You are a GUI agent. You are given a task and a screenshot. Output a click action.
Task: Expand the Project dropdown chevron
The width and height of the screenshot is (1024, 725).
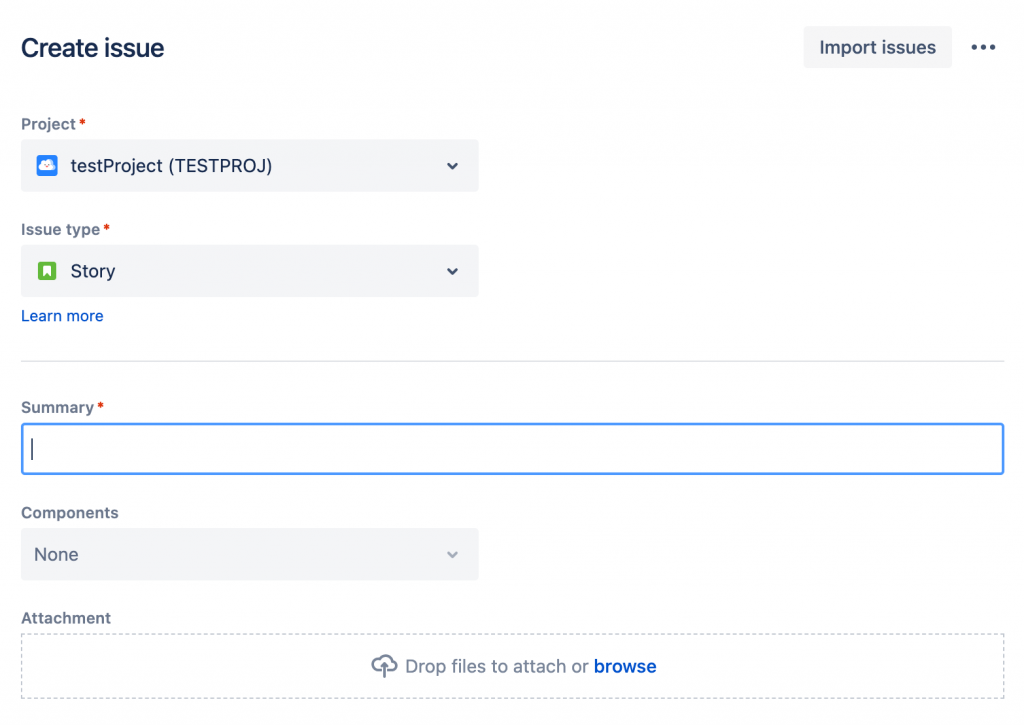[x=452, y=166]
